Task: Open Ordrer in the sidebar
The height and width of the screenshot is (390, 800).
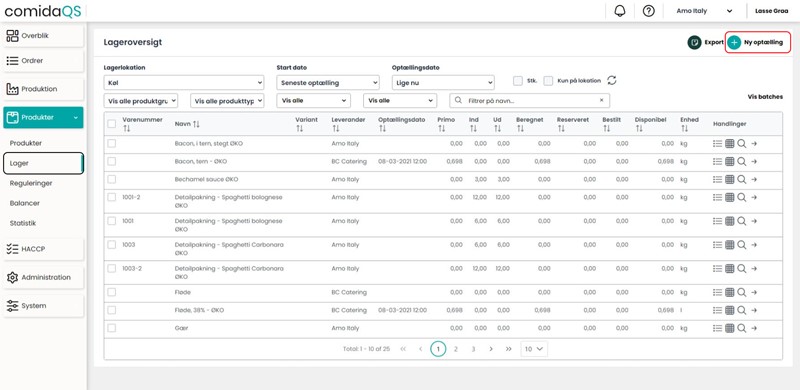Action: 43,60
